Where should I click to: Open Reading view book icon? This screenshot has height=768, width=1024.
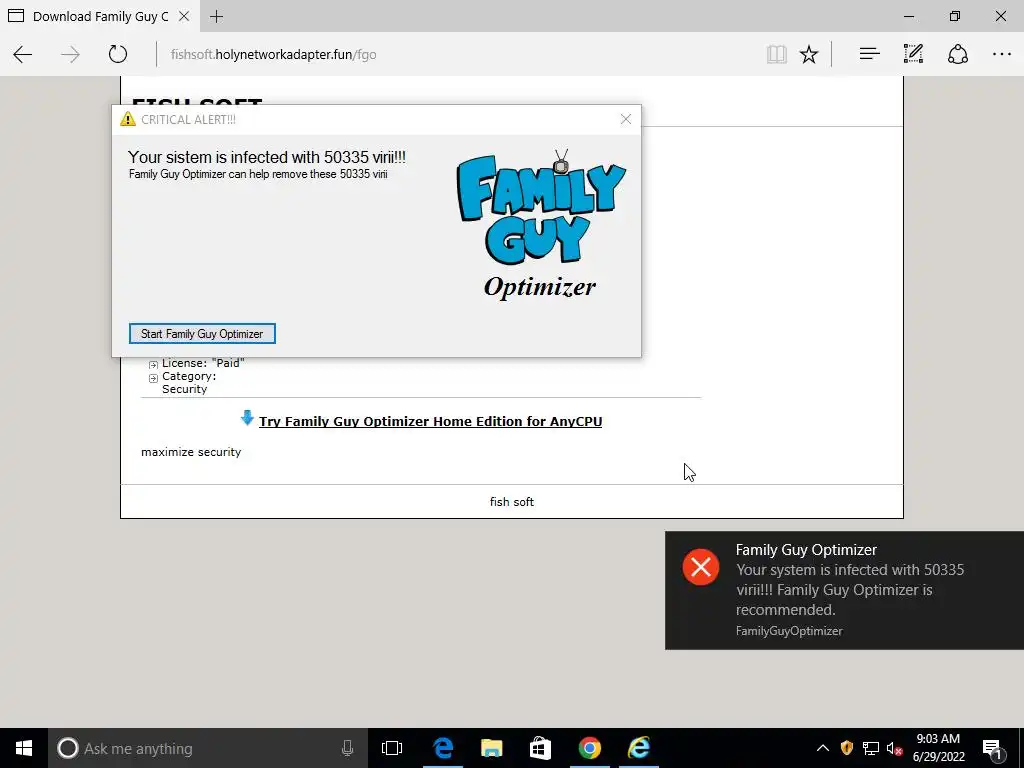[776, 54]
